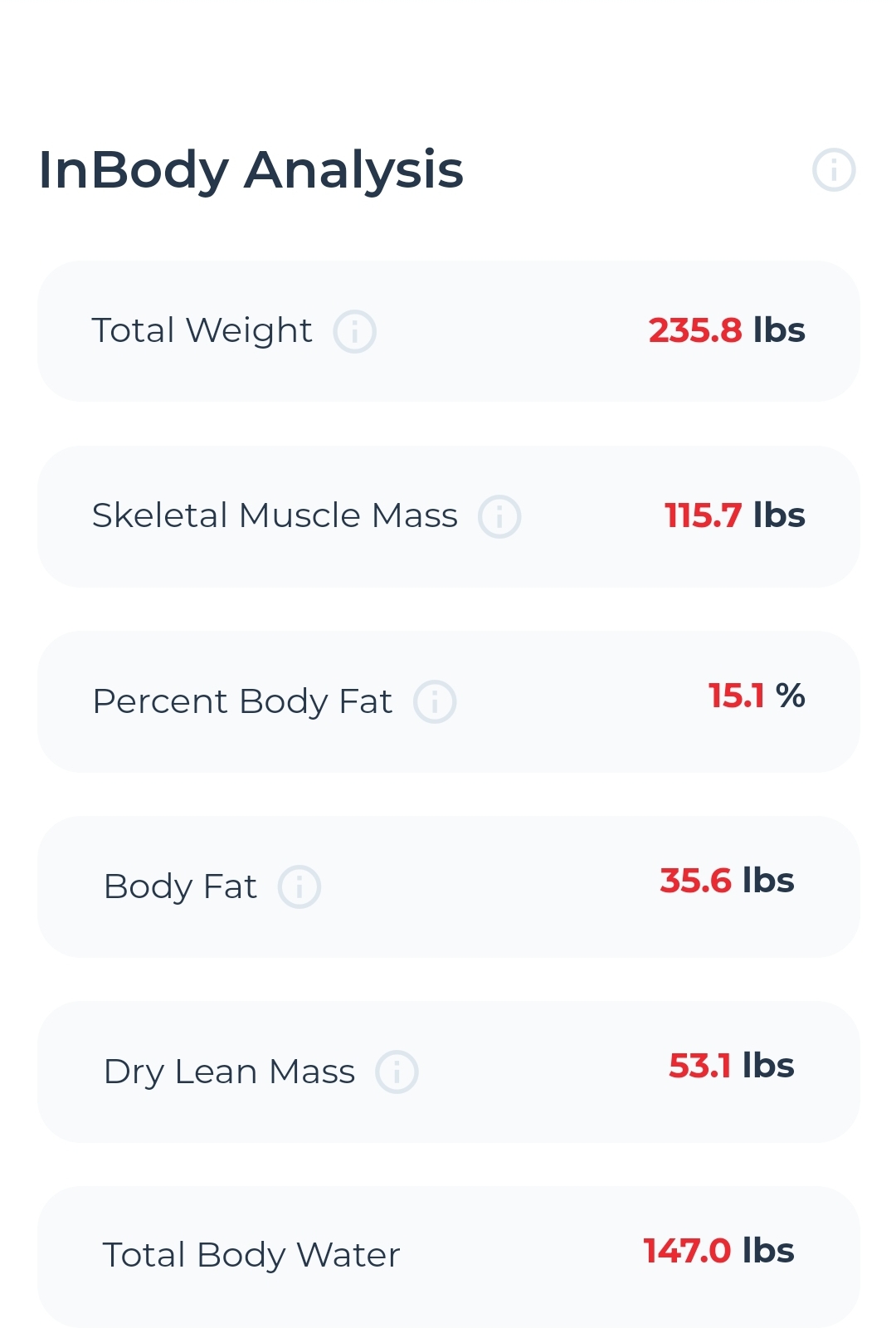Select the Total Weight label
Image resolution: width=896 pixels, height=1333 pixels.
pos(202,330)
